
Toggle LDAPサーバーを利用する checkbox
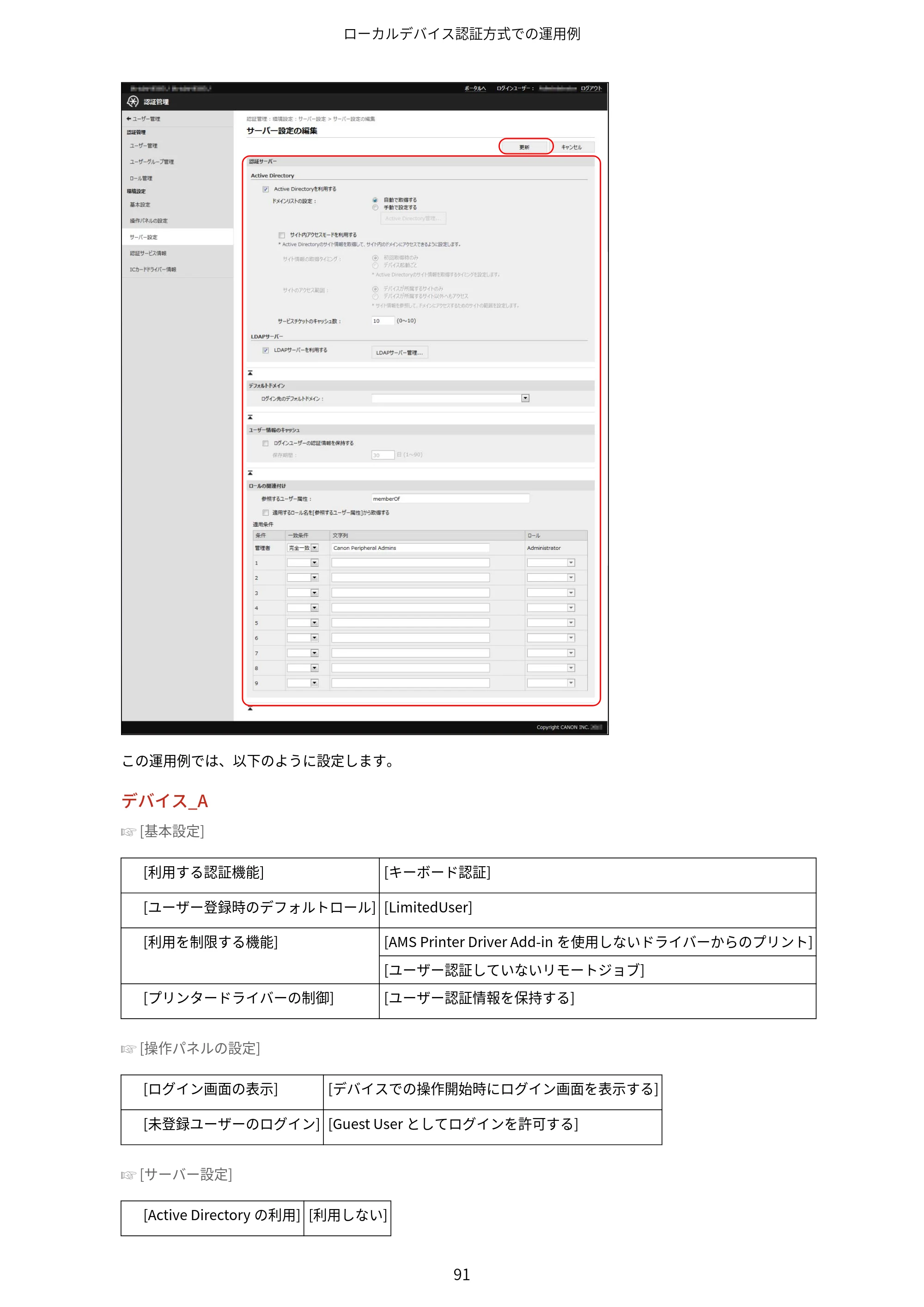(265, 350)
